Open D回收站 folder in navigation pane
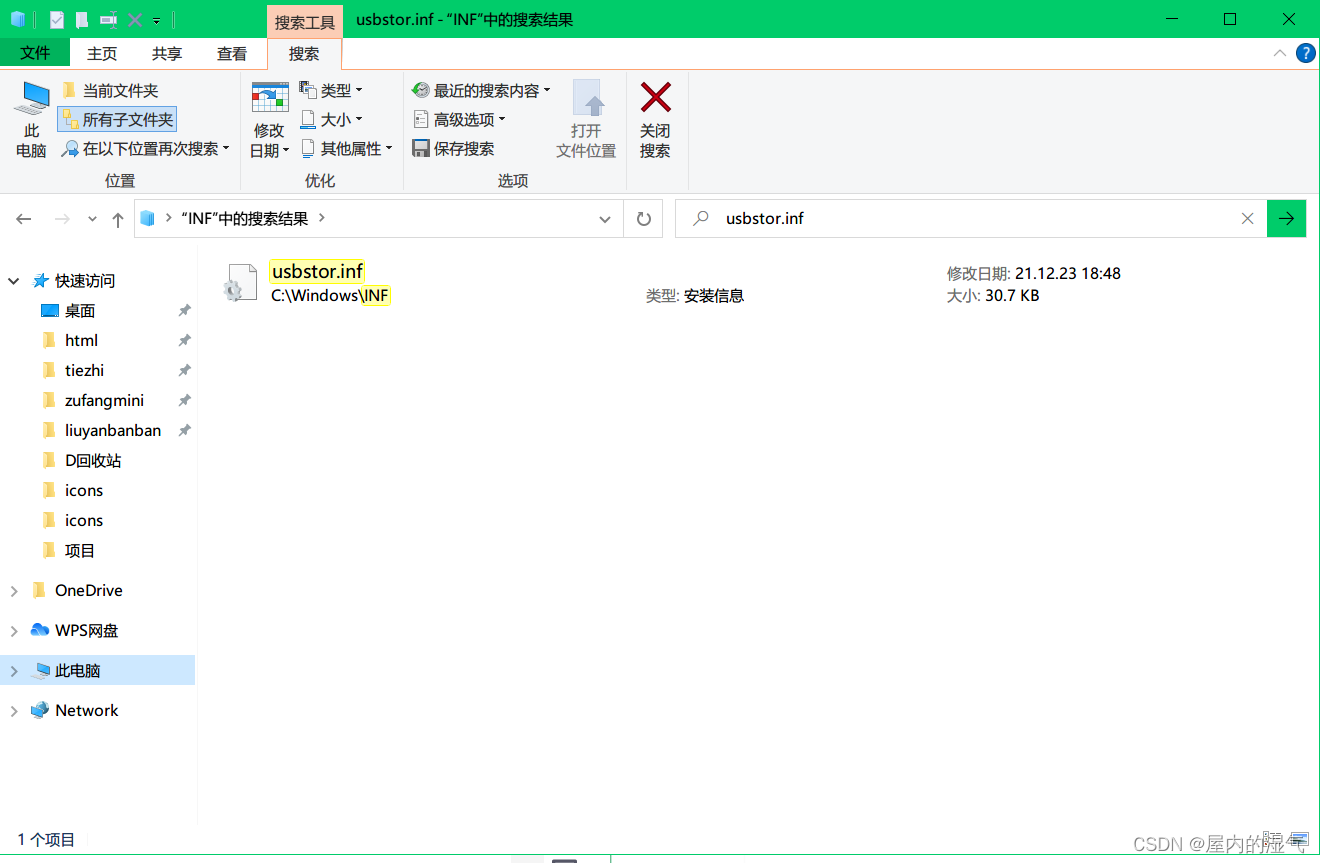 (93, 461)
